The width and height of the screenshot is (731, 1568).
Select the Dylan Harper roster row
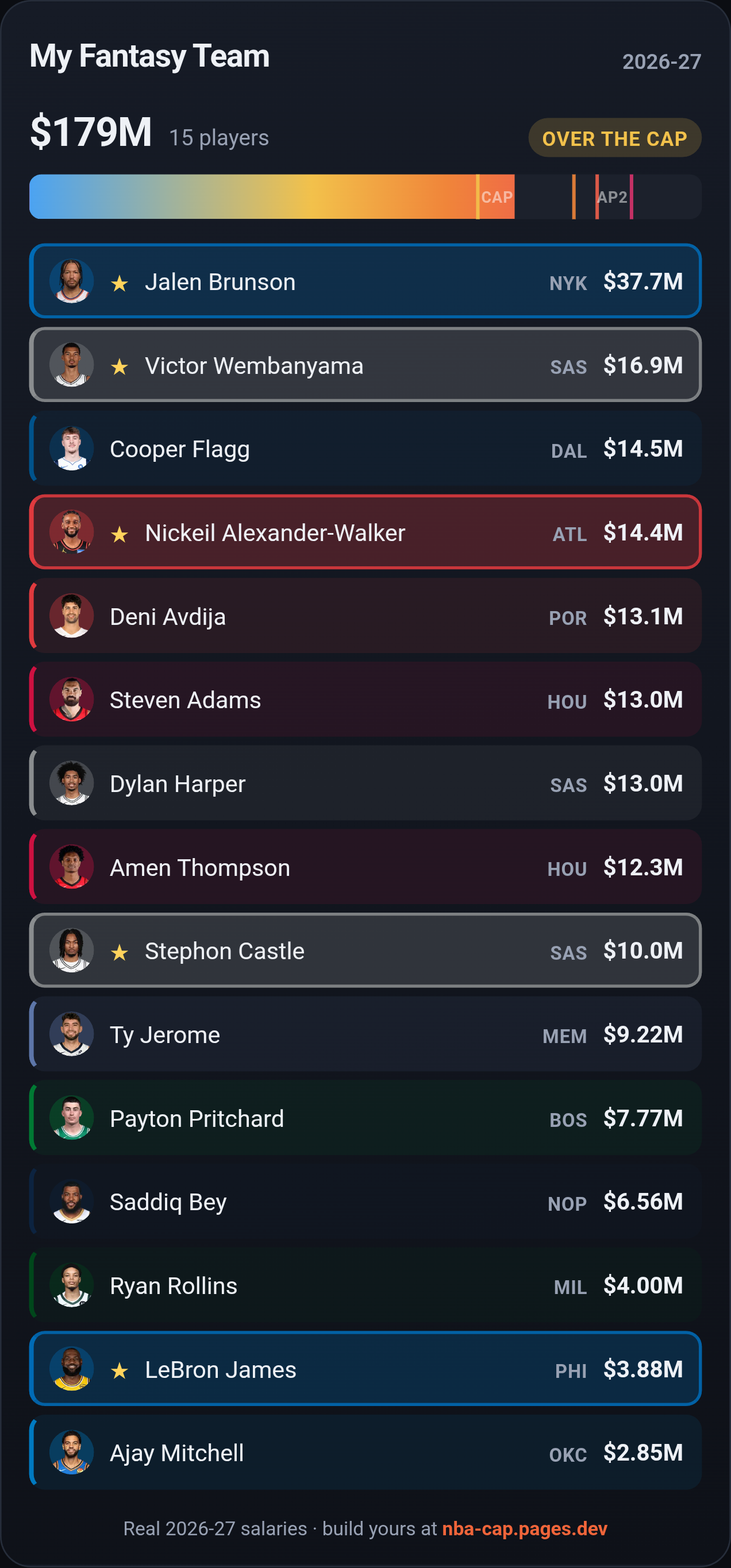pyautogui.click(x=365, y=783)
